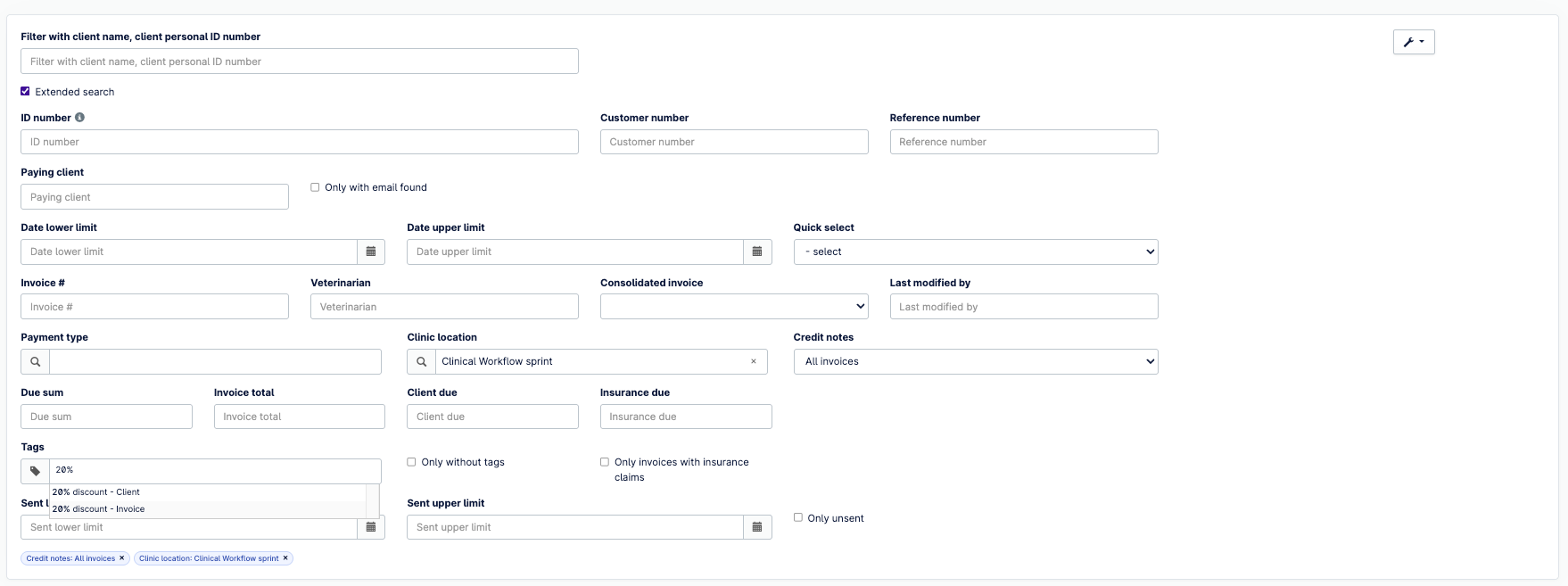Click the Payment type search icon
Image resolution: width=1568 pixels, height=586 pixels.
tap(36, 362)
